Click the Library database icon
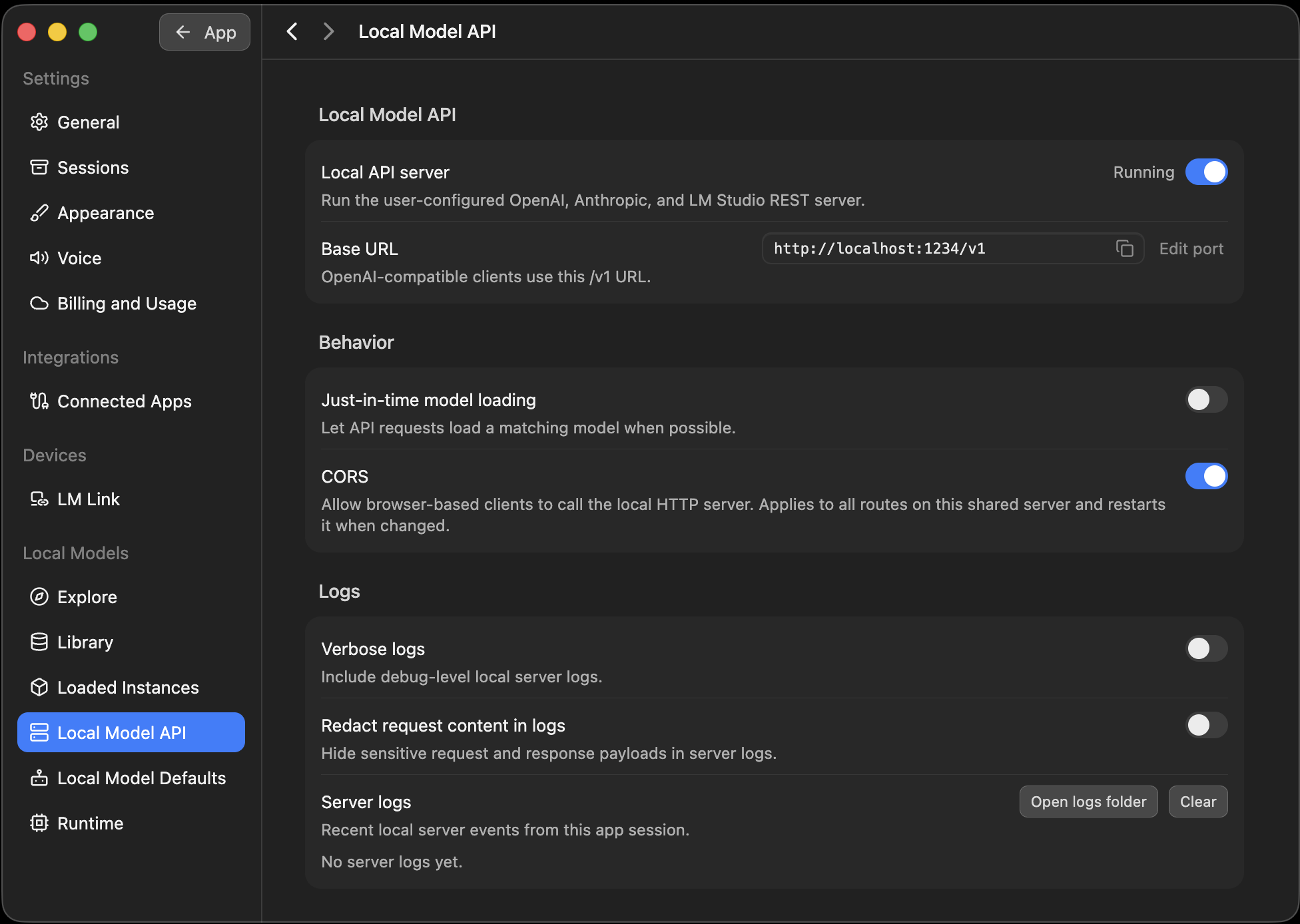 39,642
